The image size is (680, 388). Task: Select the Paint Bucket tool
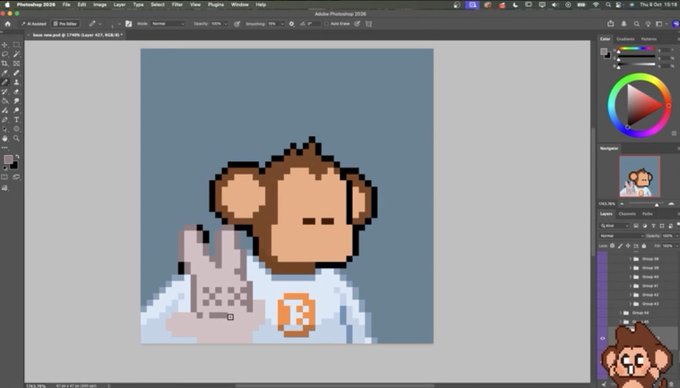pyautogui.click(x=5, y=101)
